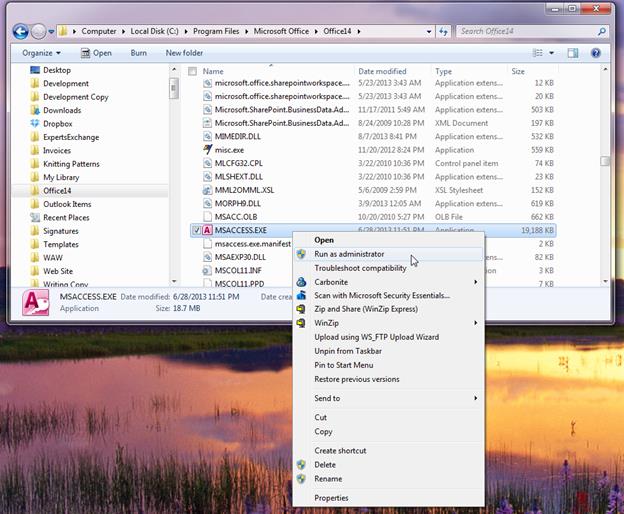Image resolution: width=624 pixels, height=514 pixels.
Task: Click the Forward navigation arrow button
Action: [39, 31]
